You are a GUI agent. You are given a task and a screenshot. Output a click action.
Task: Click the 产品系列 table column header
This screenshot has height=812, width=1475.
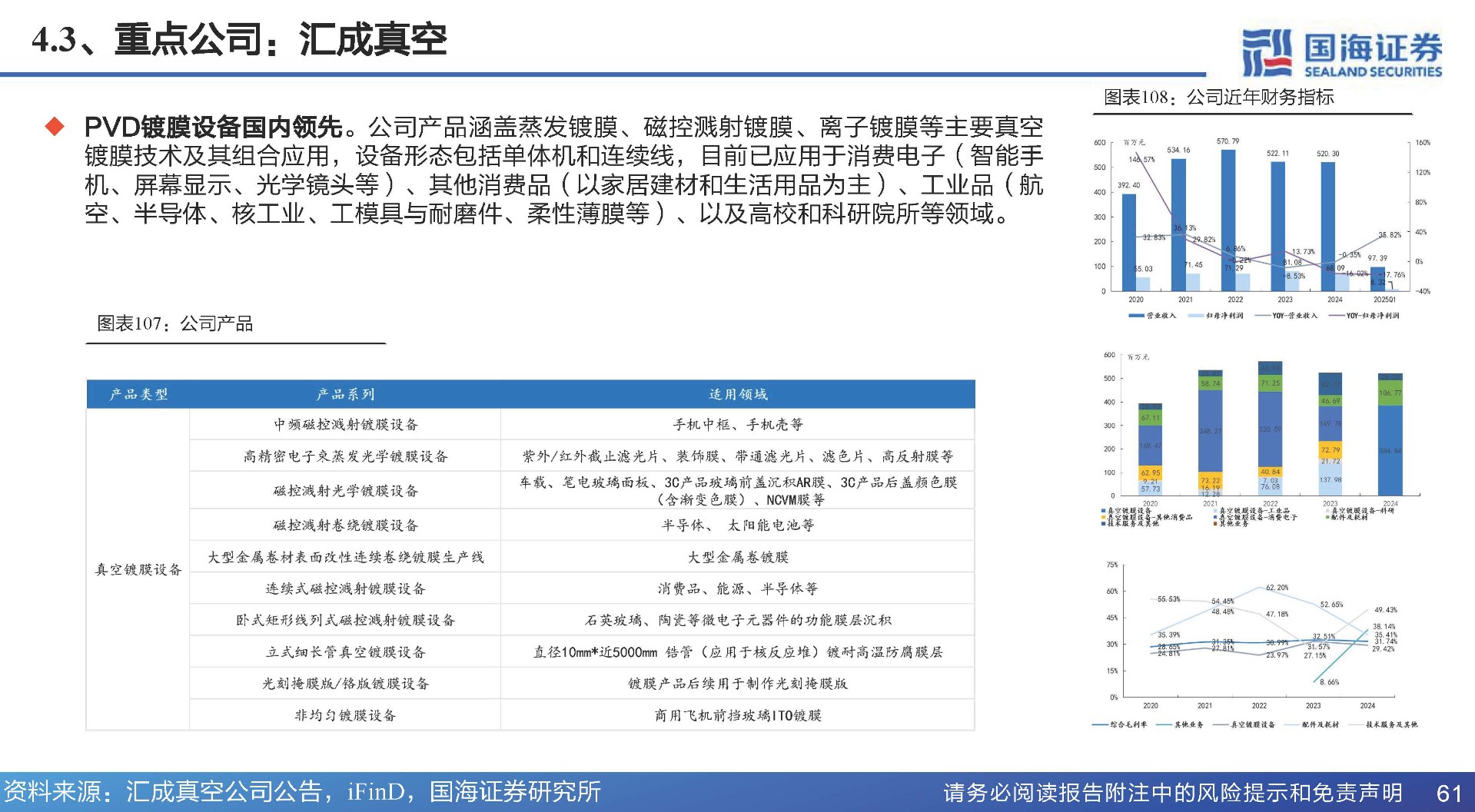tap(345, 394)
